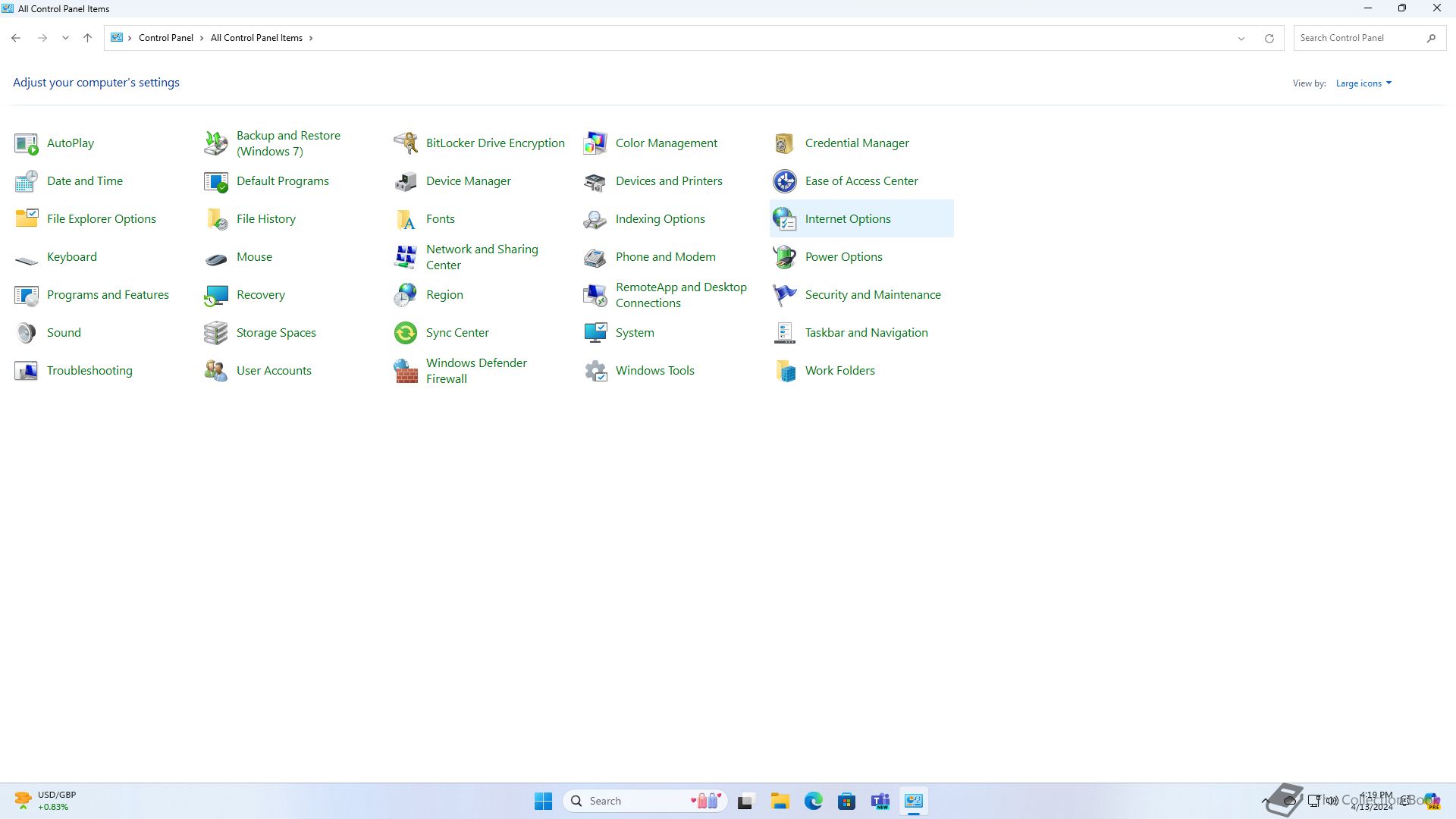The image size is (1456, 819).
Task: Click the Indexing Options icon
Action: pyautogui.click(x=595, y=219)
